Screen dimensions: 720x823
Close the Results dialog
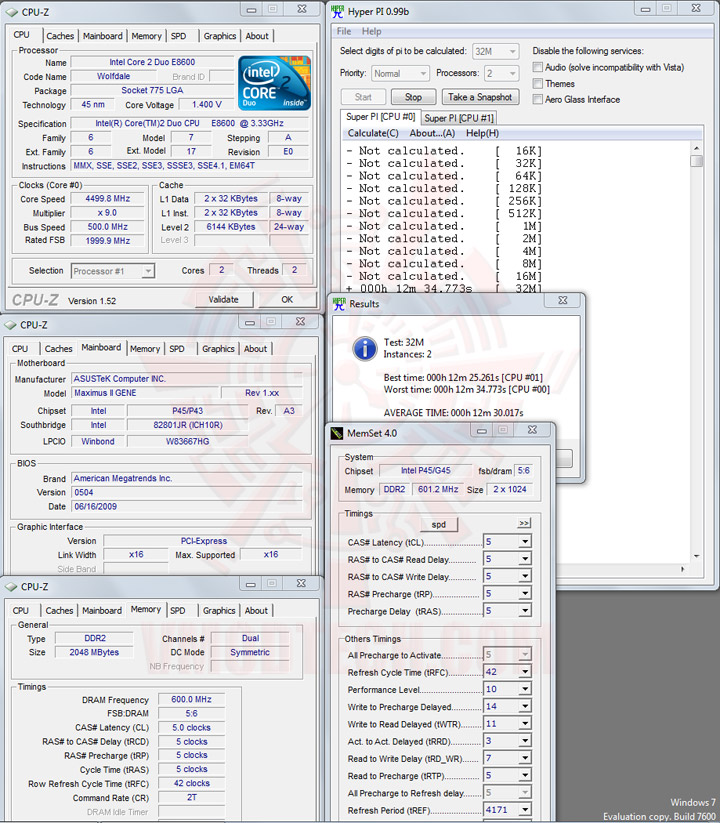(563, 300)
